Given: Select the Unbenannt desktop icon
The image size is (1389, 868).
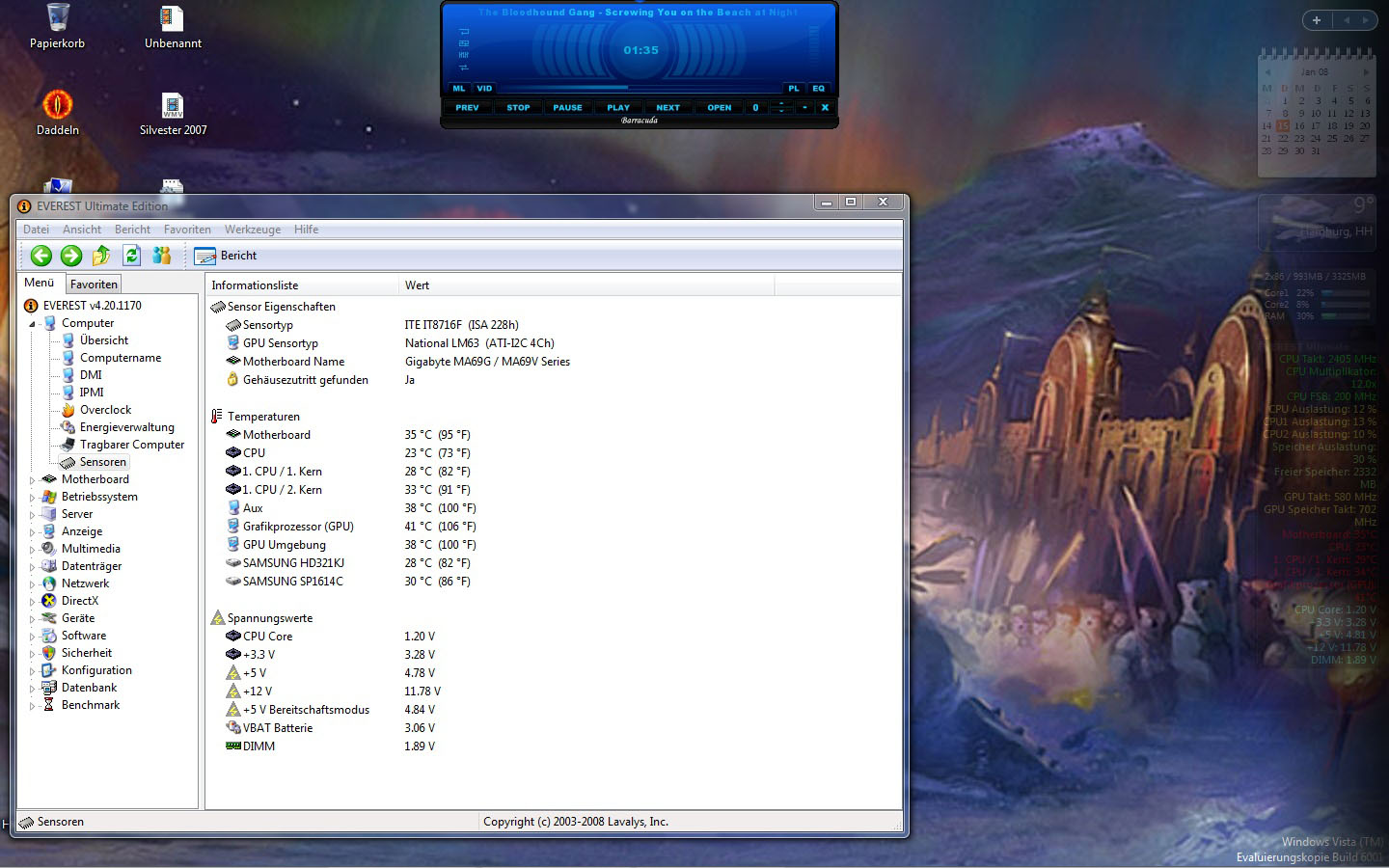Looking at the screenshot, I should [173, 27].
